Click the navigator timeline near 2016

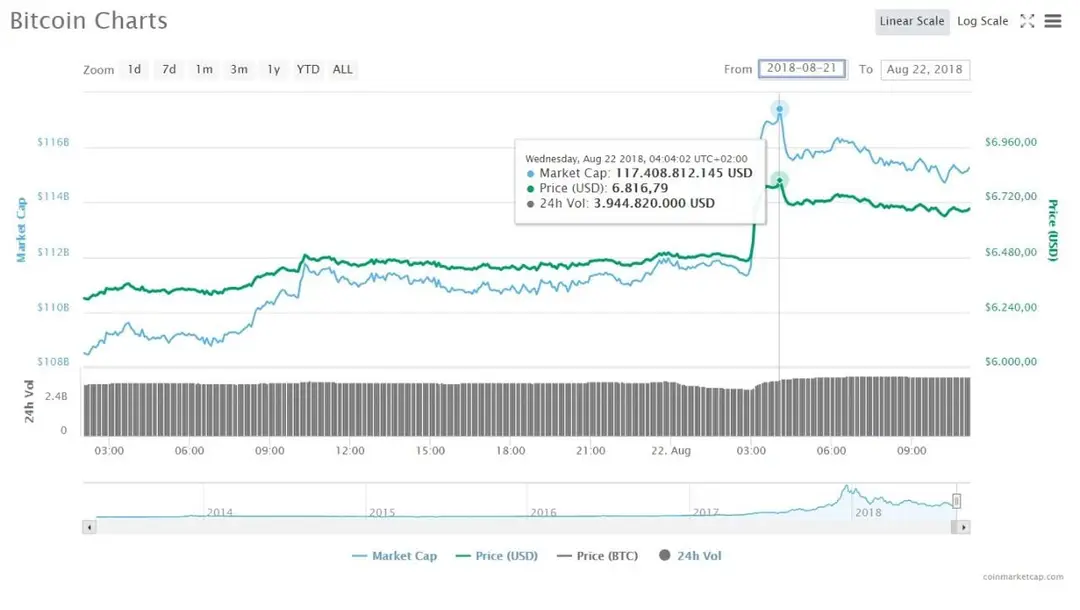543,512
